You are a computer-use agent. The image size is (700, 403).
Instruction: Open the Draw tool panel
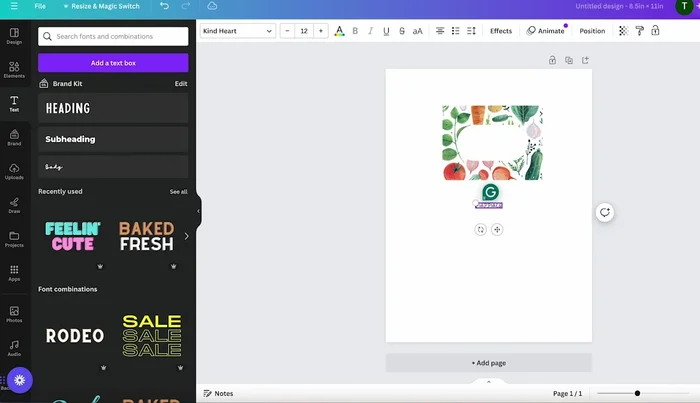(14, 205)
